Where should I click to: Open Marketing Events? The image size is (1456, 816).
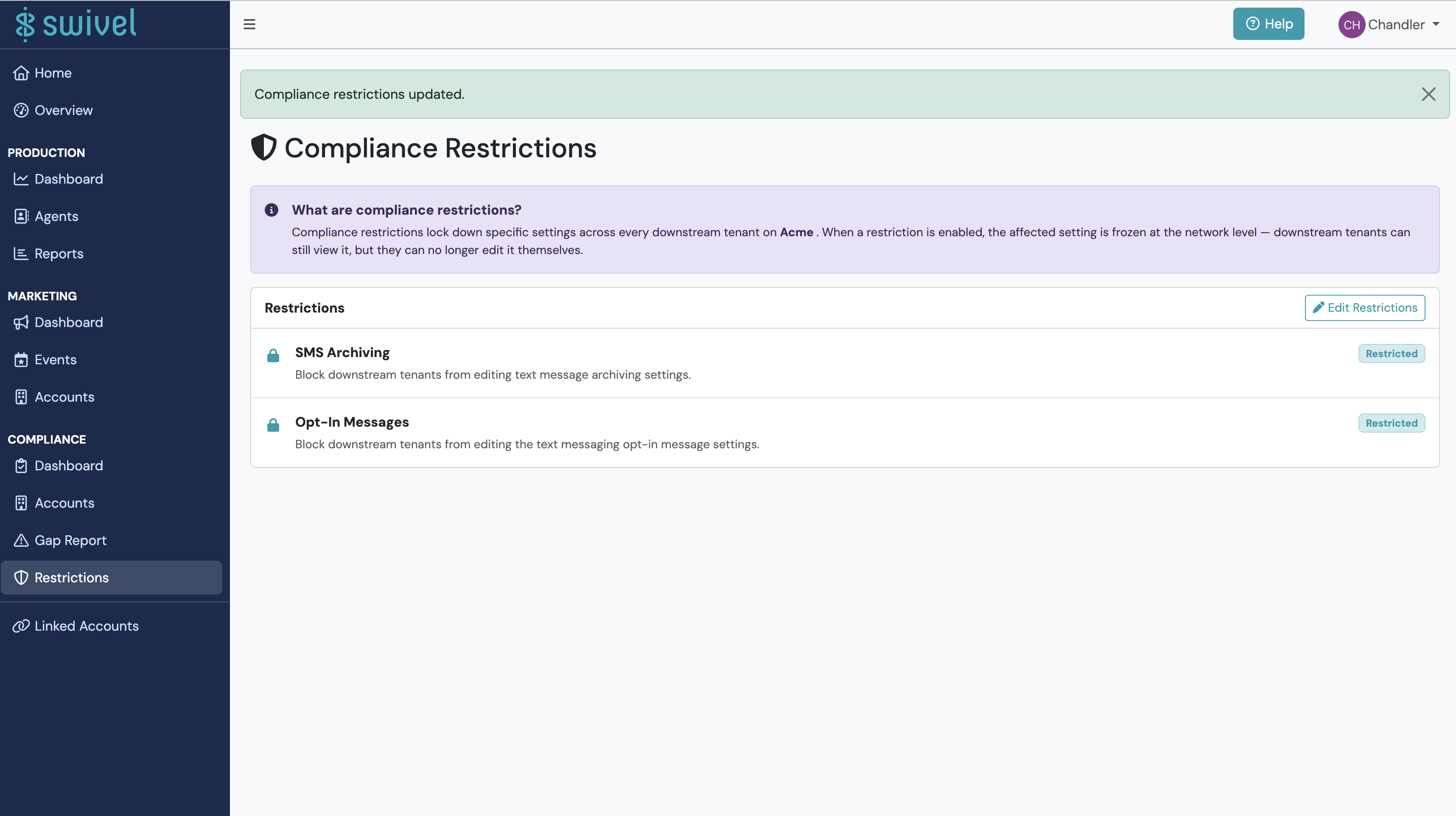pos(111,359)
